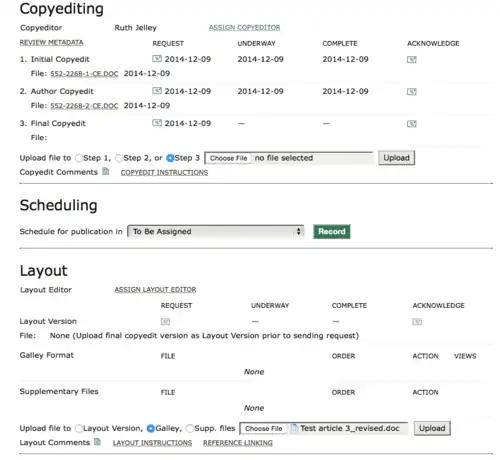The width and height of the screenshot is (500, 460).
Task: Click Final Copyedit request email icon
Action: (x=157, y=123)
